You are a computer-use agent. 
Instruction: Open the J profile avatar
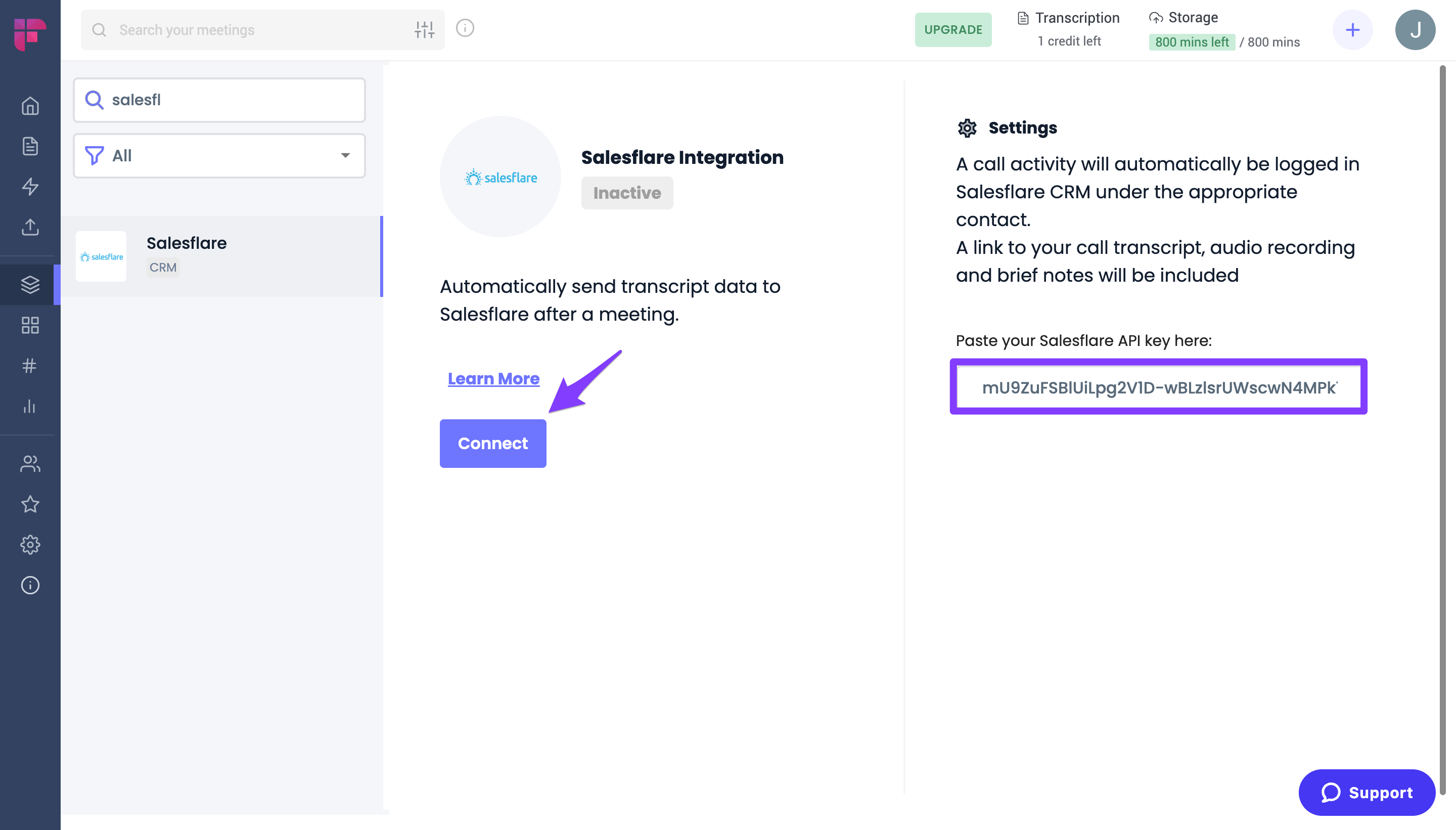1415,30
